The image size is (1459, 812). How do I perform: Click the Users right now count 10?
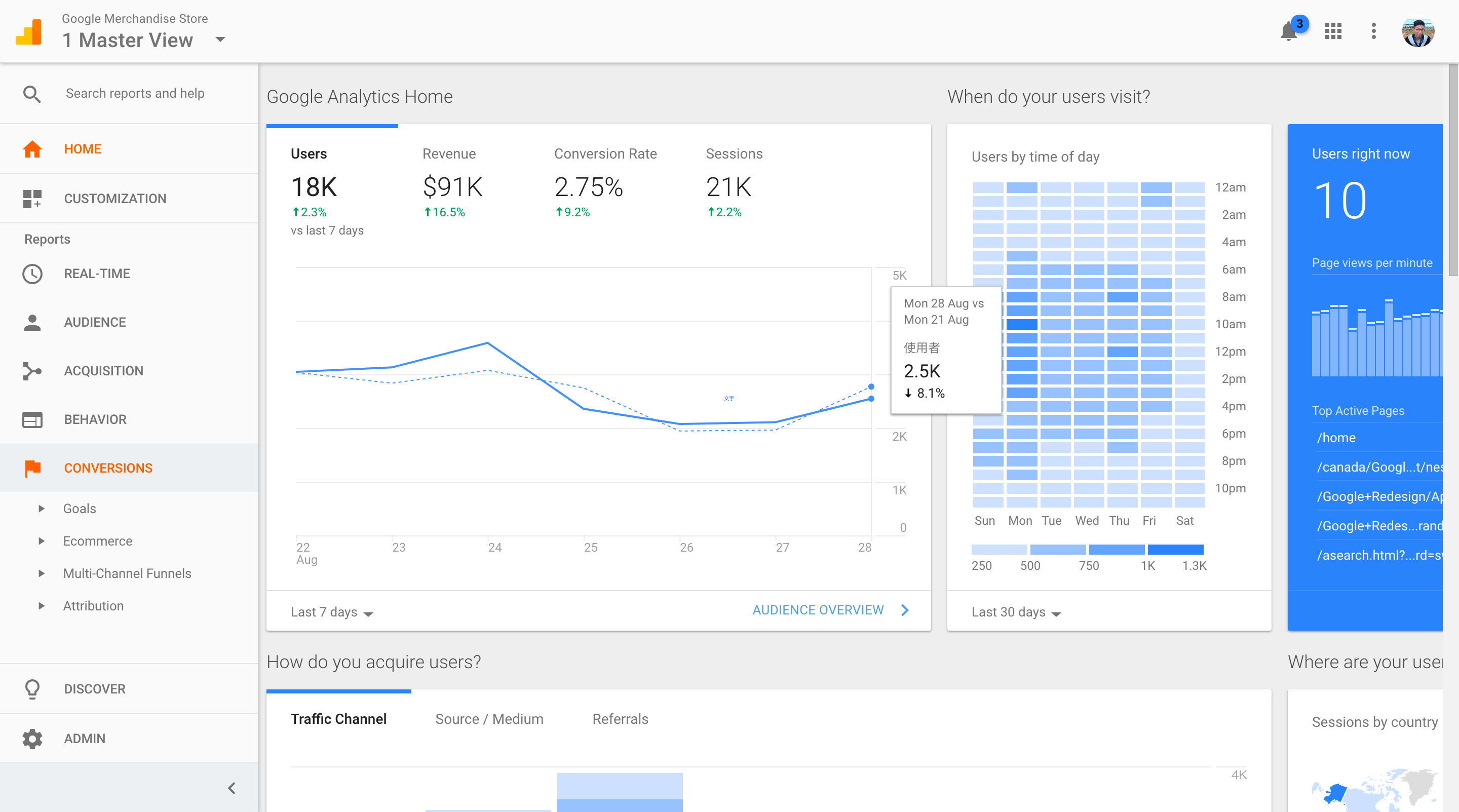click(1340, 201)
